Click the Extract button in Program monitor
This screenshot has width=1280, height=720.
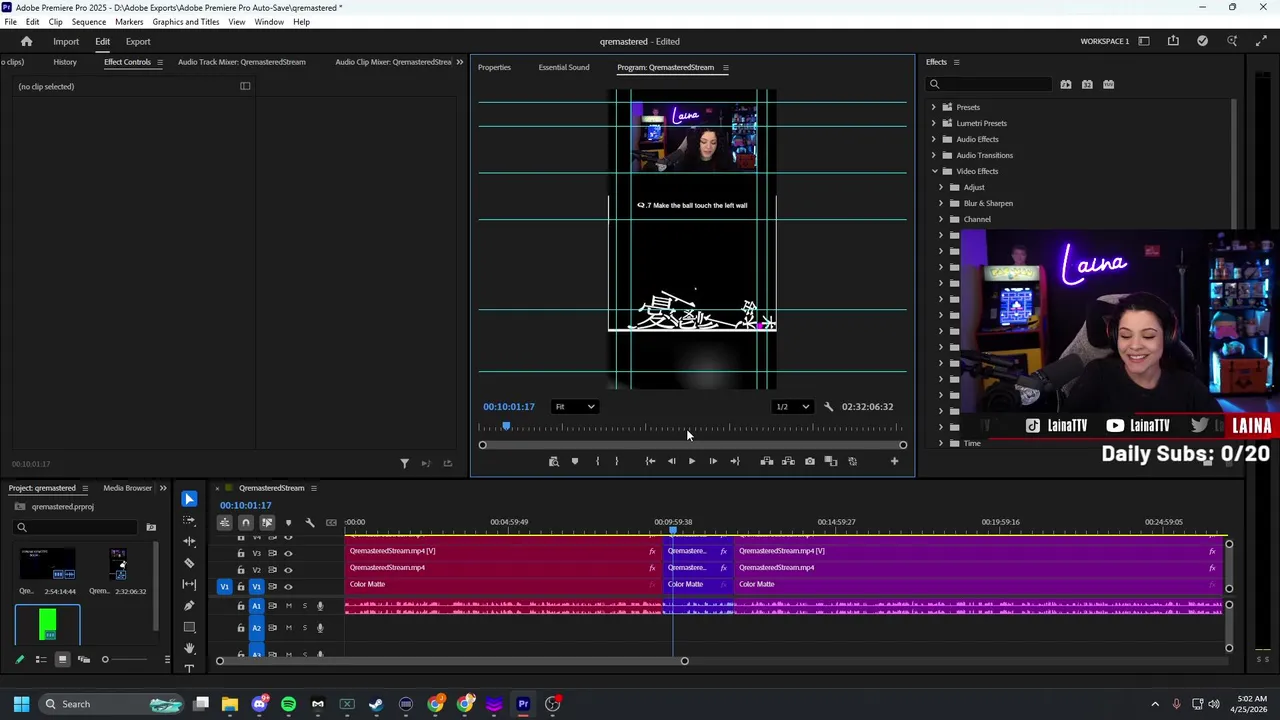(x=788, y=461)
